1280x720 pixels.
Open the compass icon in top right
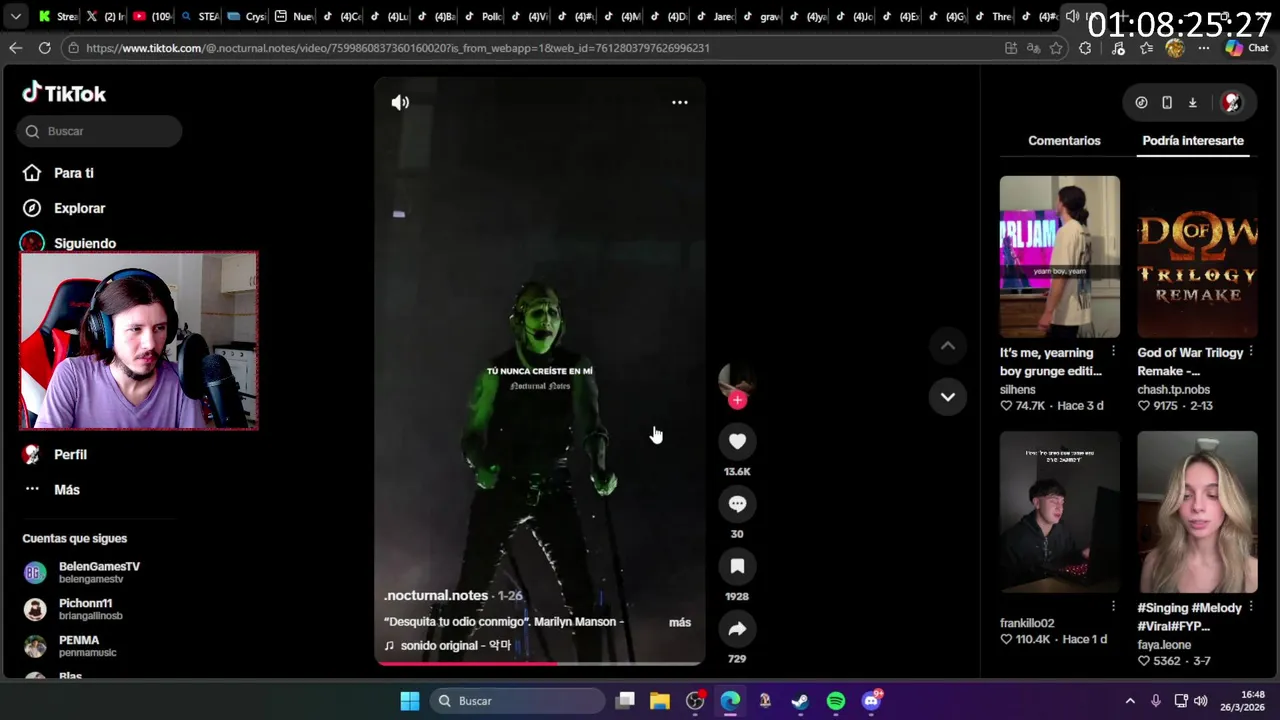pyautogui.click(x=1141, y=102)
